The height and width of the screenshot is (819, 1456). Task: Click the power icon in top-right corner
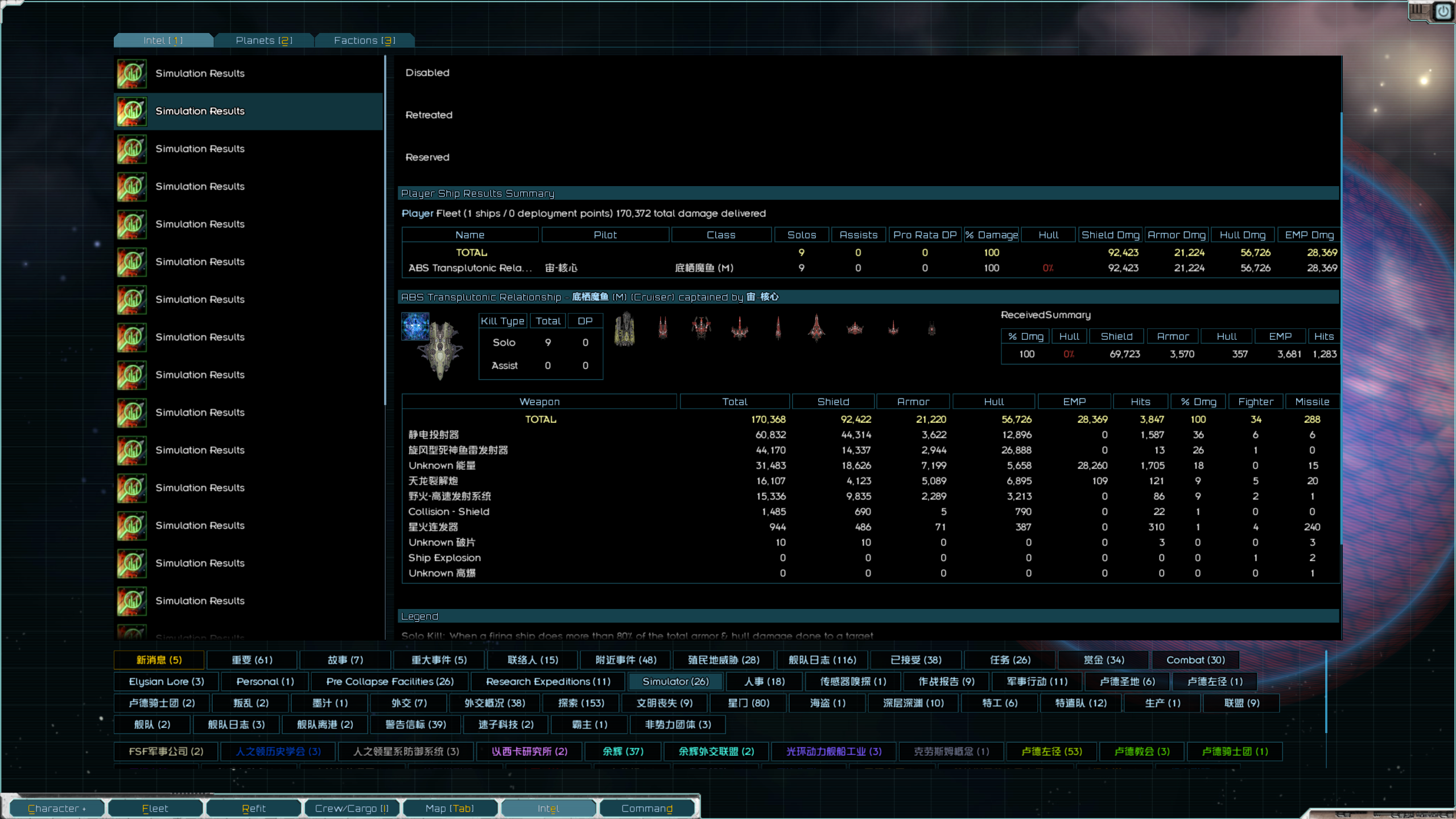pos(1443,11)
